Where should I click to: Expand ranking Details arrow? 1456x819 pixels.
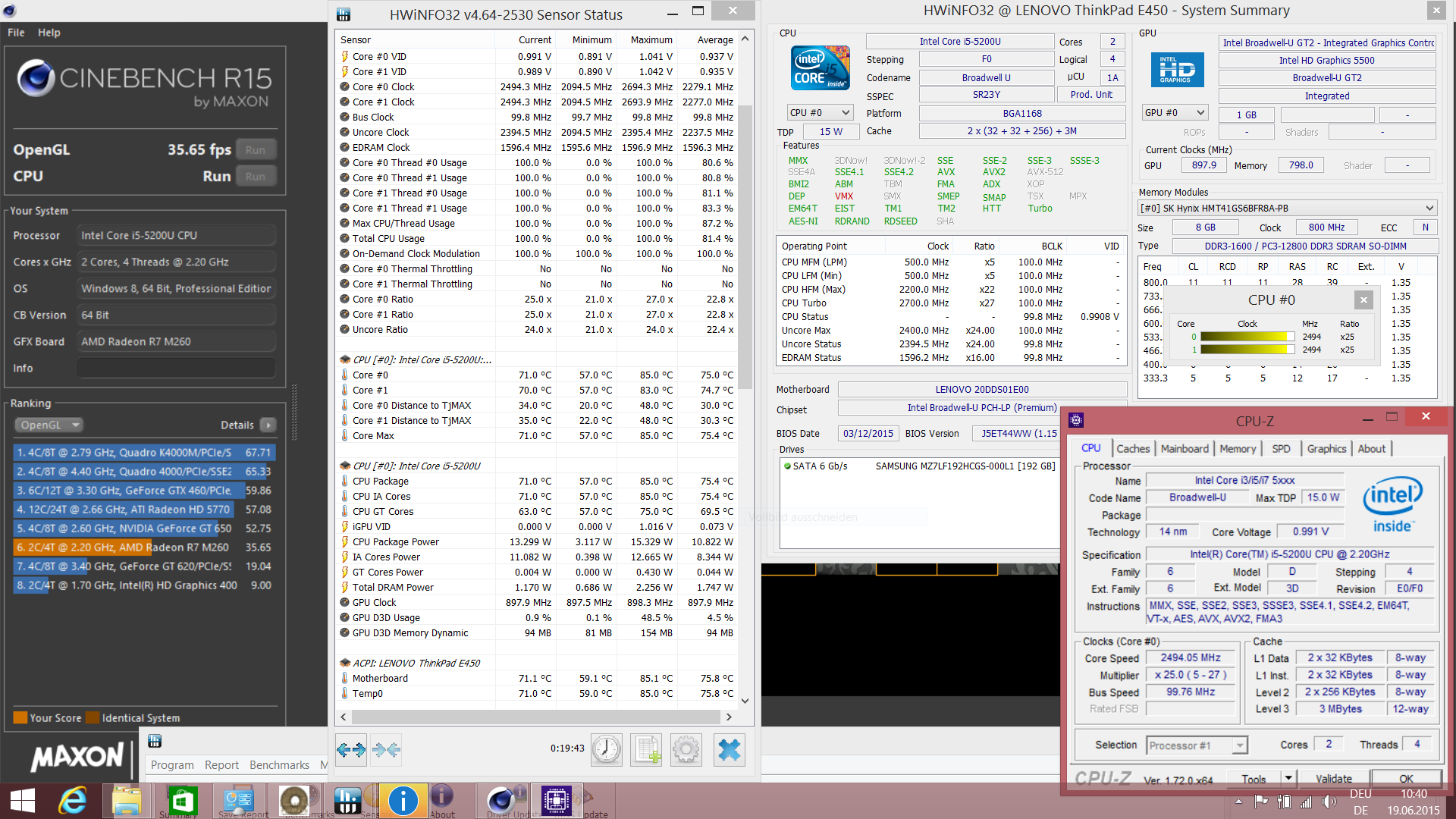click(x=268, y=425)
